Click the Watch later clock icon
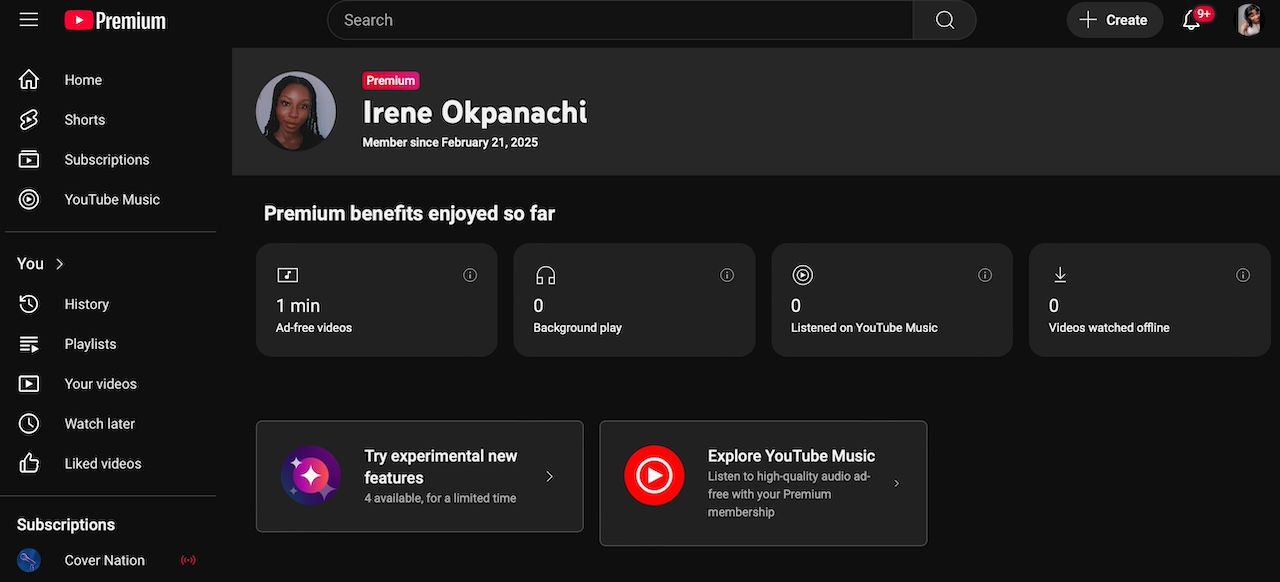1280x582 pixels. [29, 424]
